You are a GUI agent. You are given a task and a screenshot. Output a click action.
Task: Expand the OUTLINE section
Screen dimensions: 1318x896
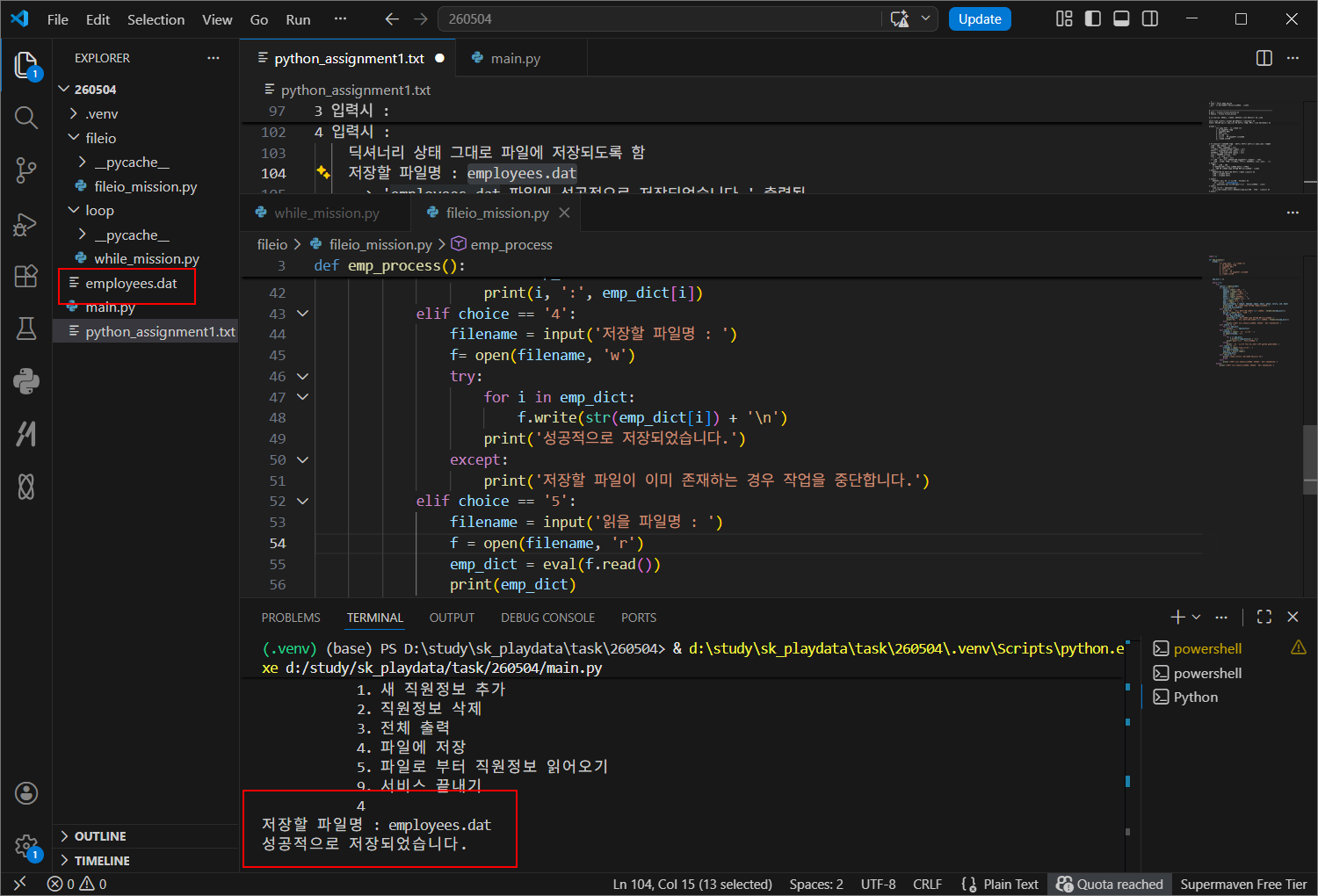[146, 836]
